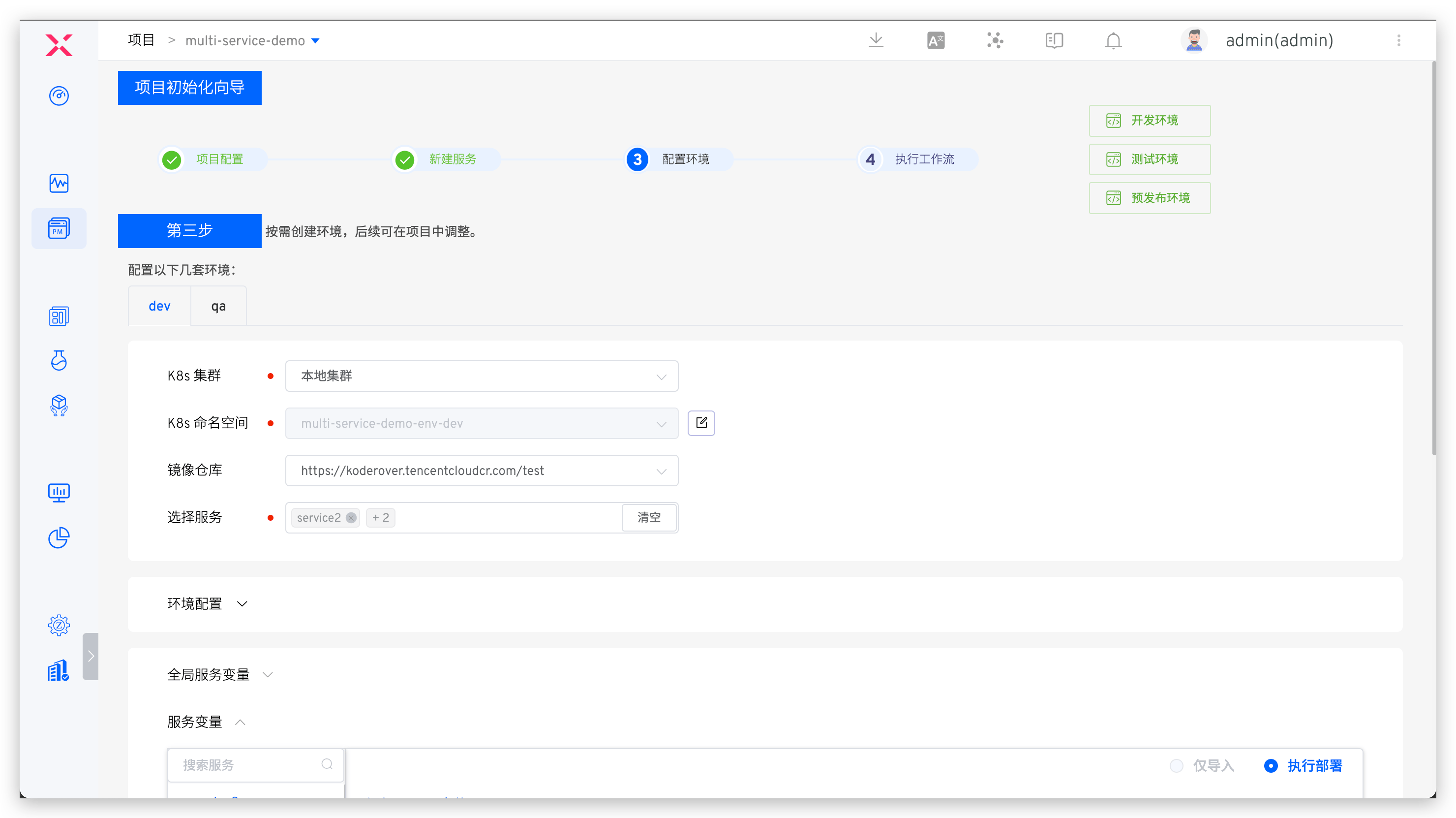Open the 镜像仓库 registry dropdown

tap(482, 471)
